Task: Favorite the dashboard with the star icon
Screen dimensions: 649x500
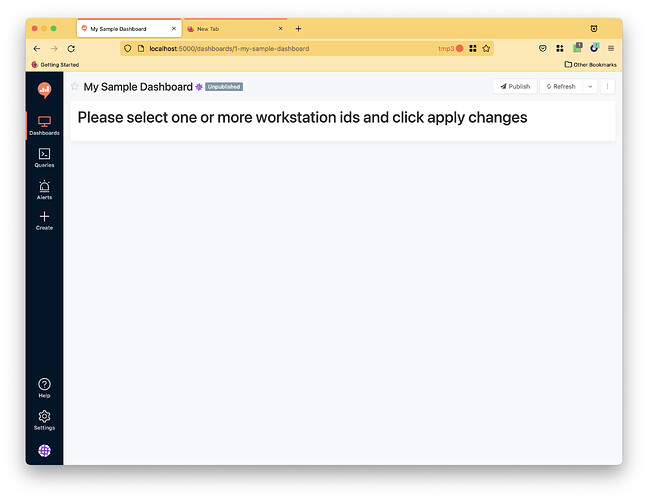Action: coord(75,87)
